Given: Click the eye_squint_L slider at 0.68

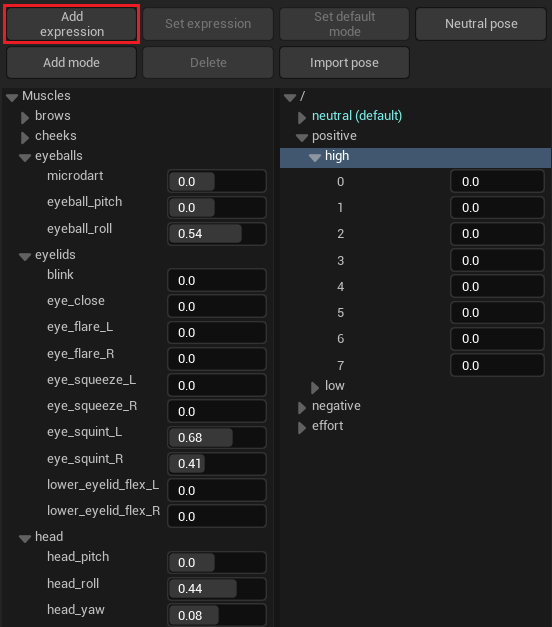Looking at the screenshot, I should click(x=217, y=437).
